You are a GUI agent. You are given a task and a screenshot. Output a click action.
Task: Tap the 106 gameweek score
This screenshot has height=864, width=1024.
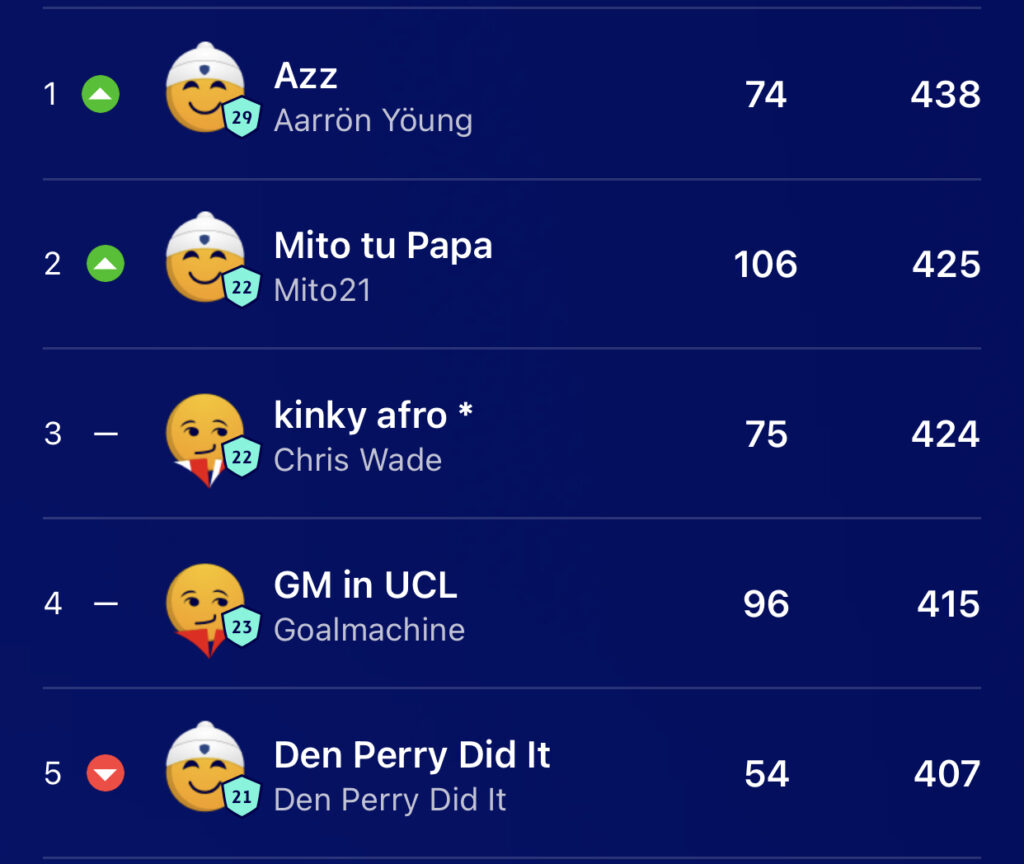point(765,264)
